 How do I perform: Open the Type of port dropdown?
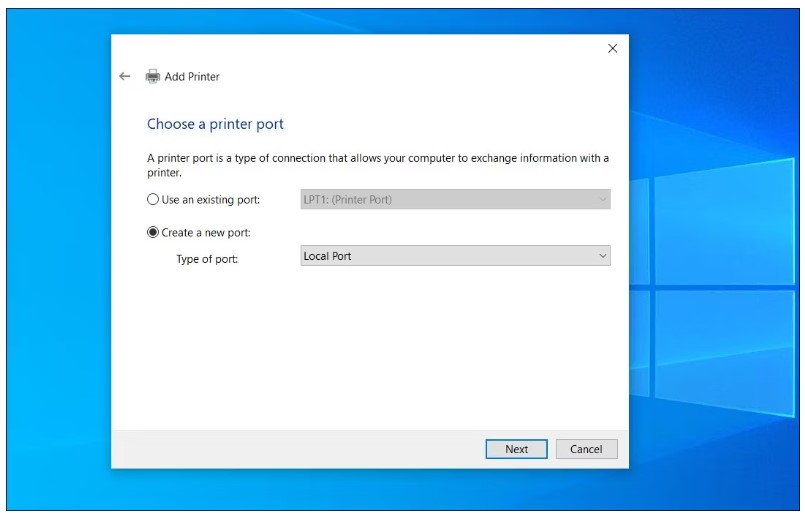(x=455, y=256)
